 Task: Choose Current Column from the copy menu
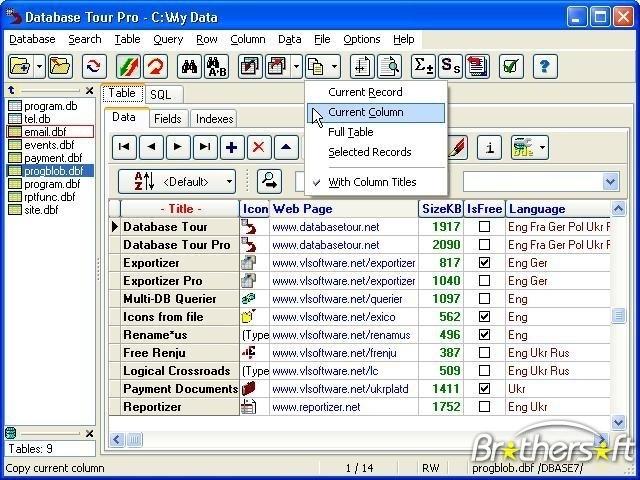(x=376, y=112)
